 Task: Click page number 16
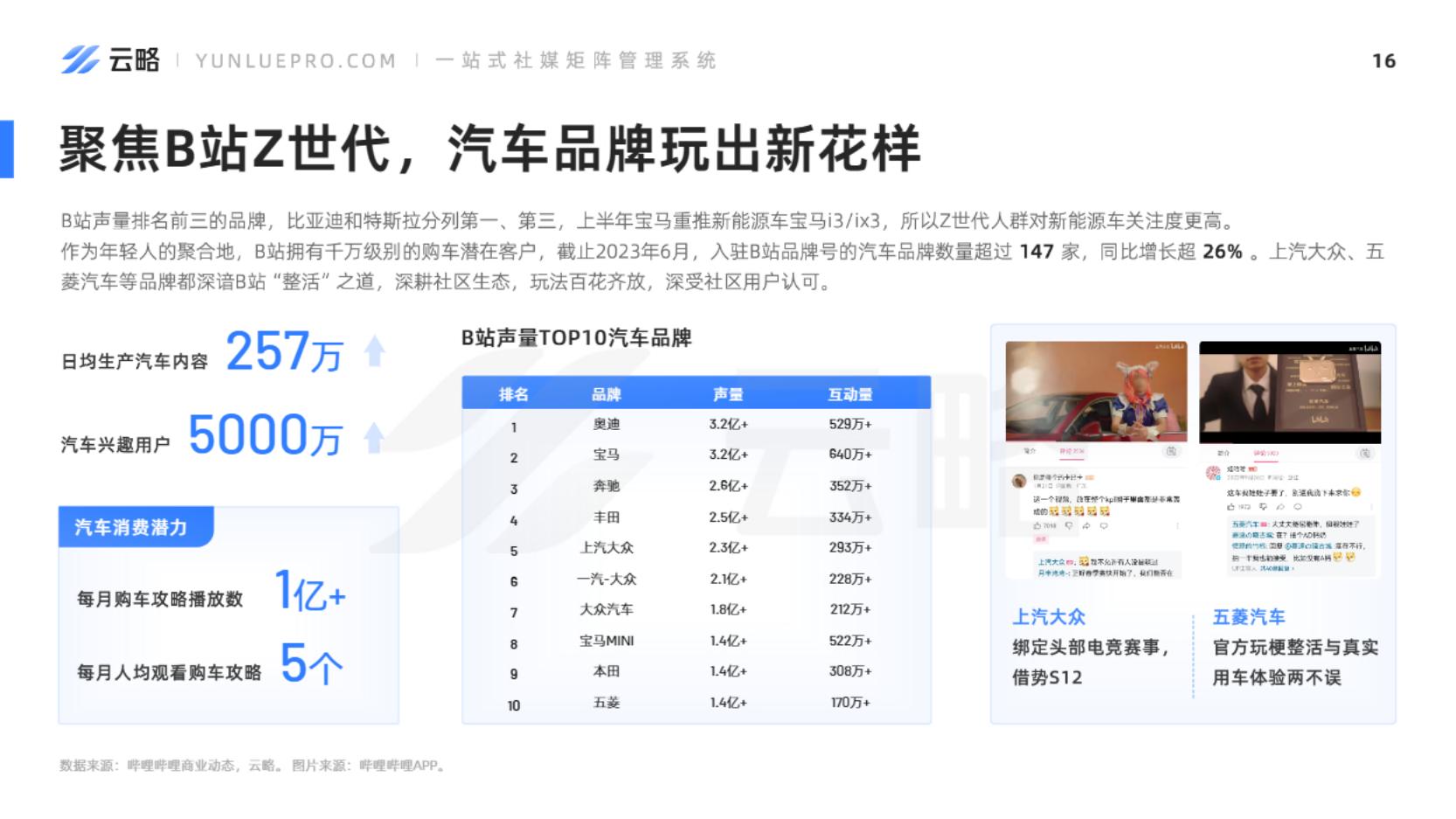(x=1383, y=60)
